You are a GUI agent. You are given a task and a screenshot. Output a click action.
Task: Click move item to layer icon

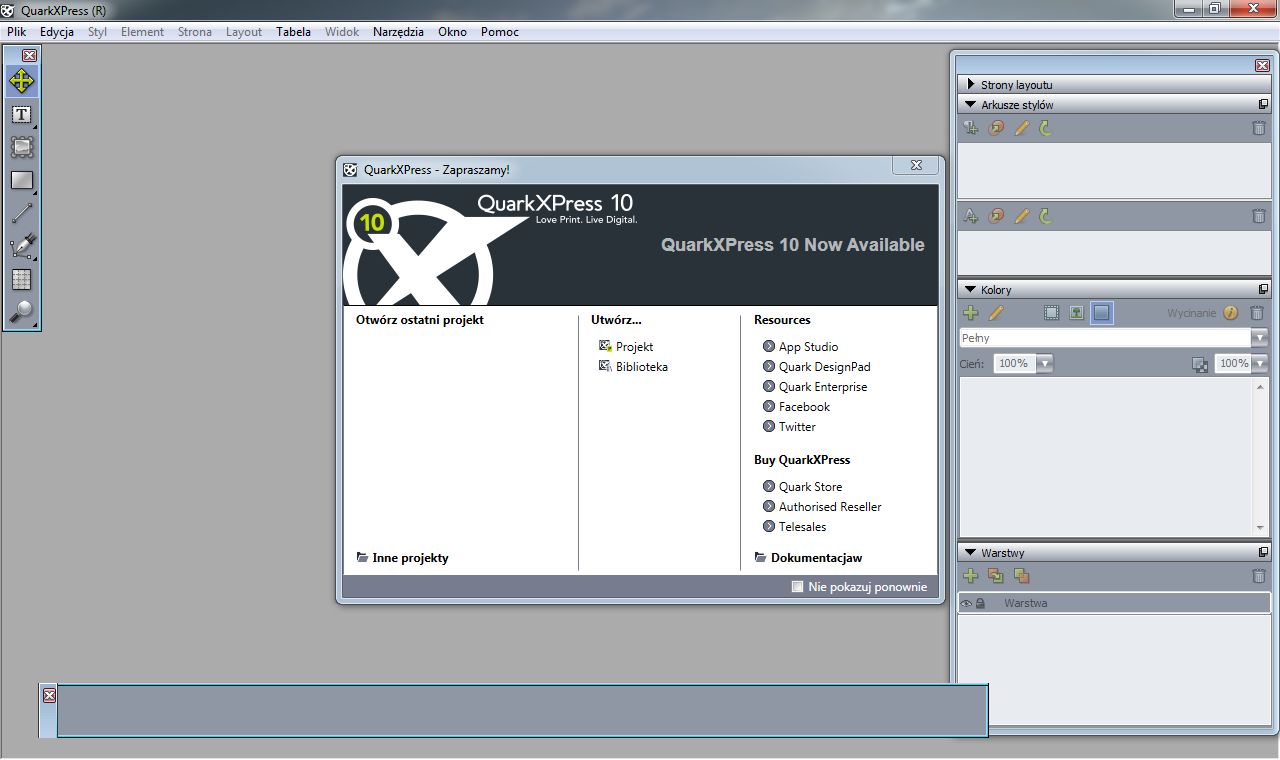1021,576
